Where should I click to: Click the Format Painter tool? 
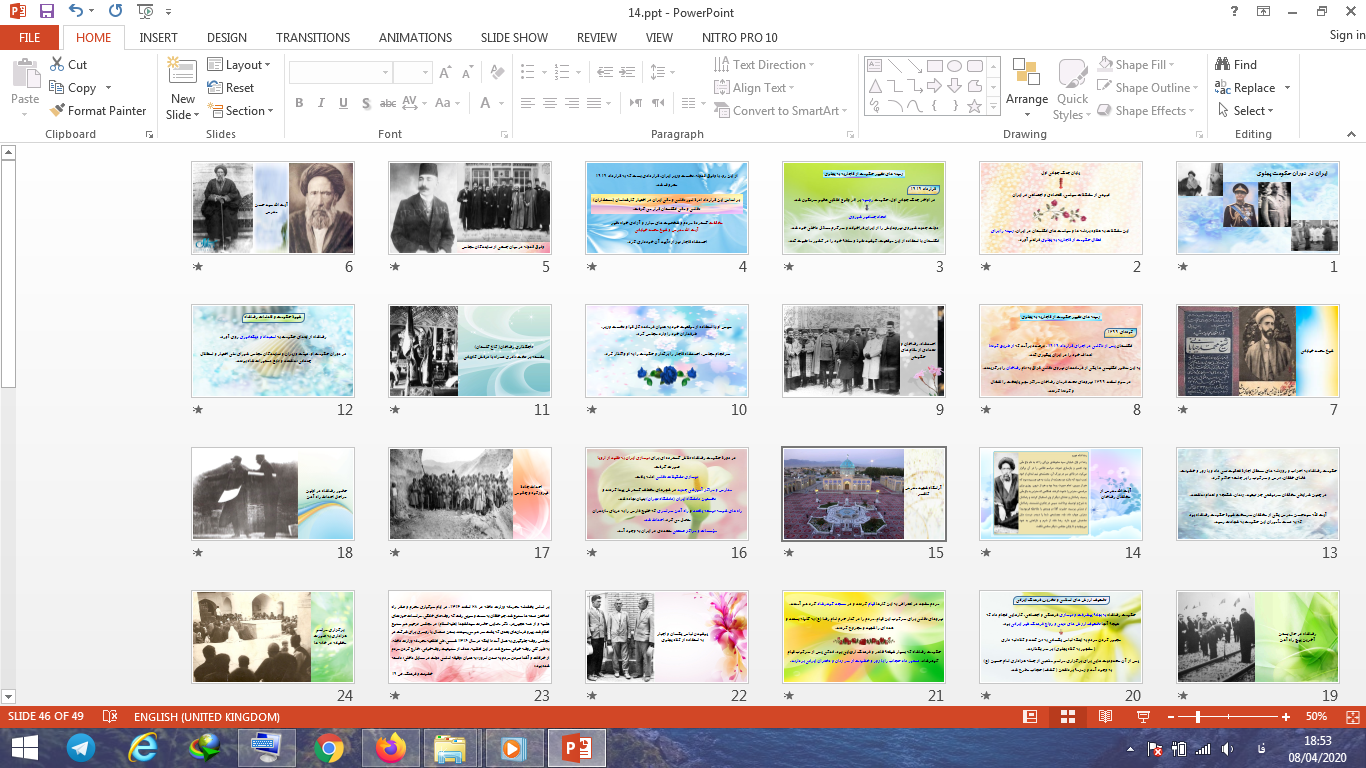98,111
